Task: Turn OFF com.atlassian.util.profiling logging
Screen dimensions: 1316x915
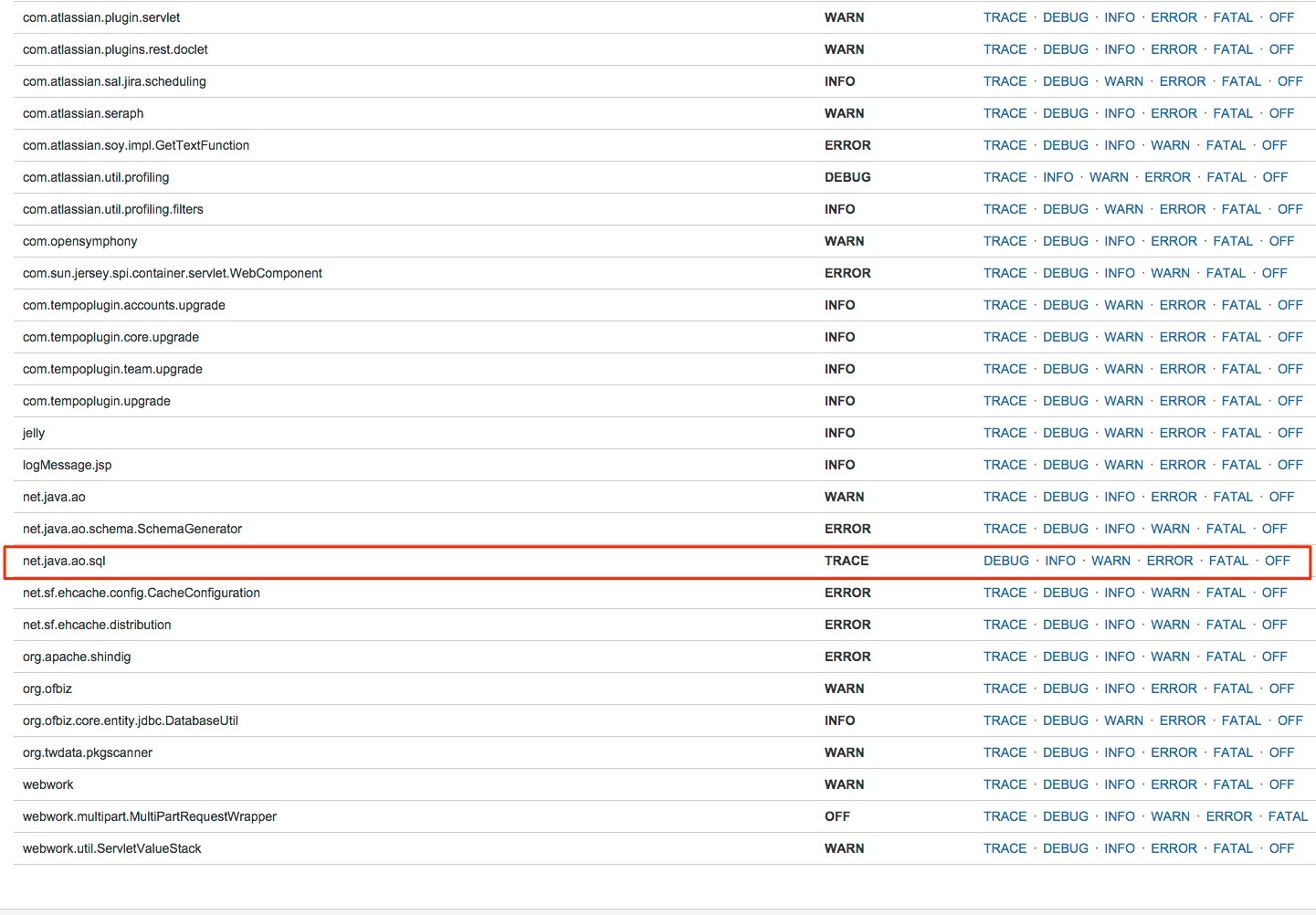Action: (x=1275, y=177)
